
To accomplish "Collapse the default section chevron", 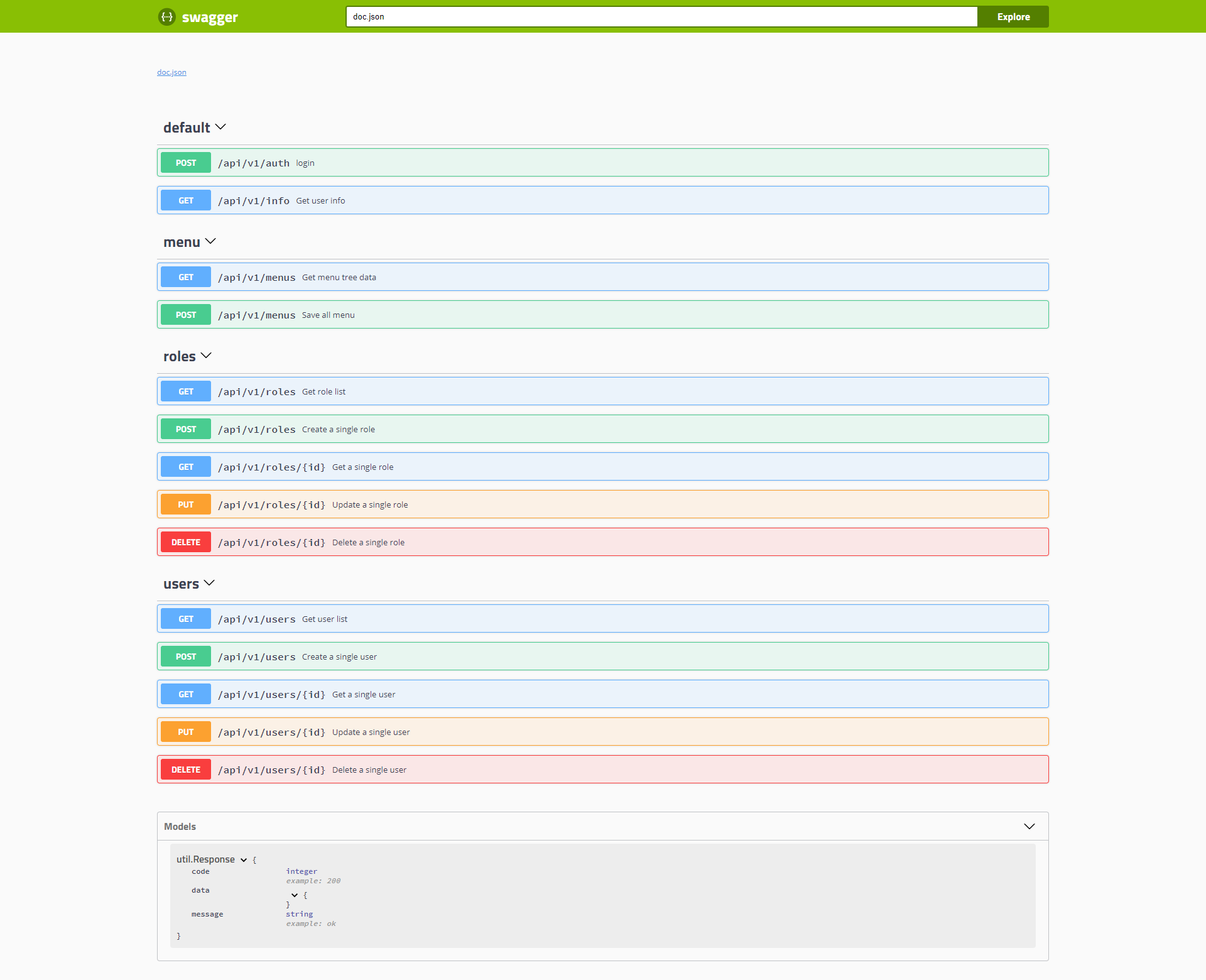I will [220, 127].
